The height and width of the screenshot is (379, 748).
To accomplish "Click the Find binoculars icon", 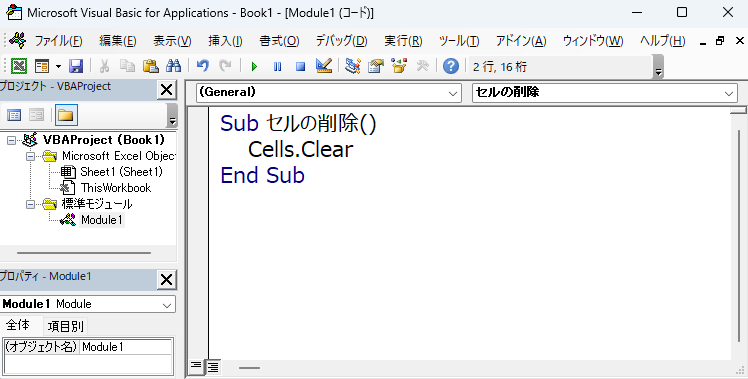I will [174, 66].
